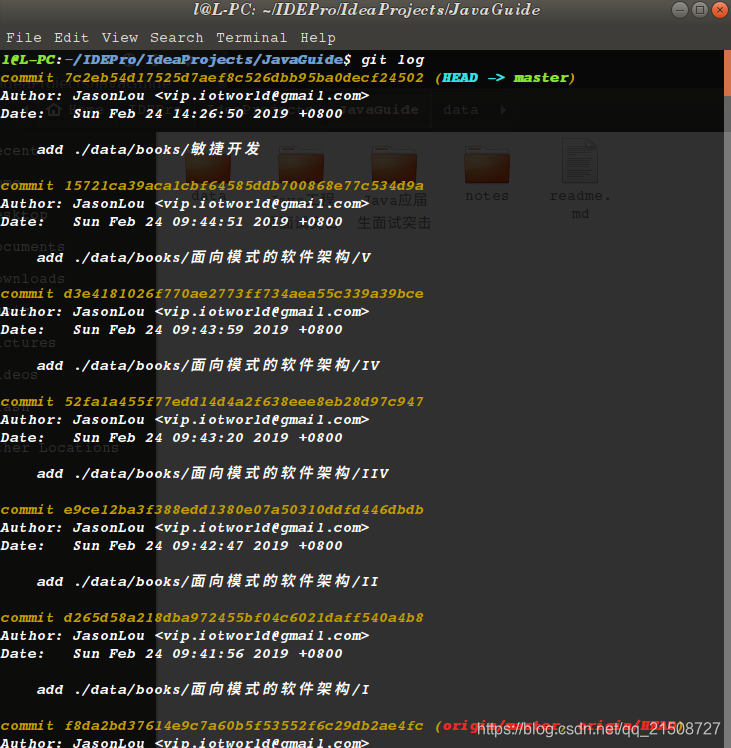Click commit hash d265d58a218dba972455bf04c6021daff540a4b8
Image resolution: width=731 pixels, height=748 pixels.
tap(244, 618)
